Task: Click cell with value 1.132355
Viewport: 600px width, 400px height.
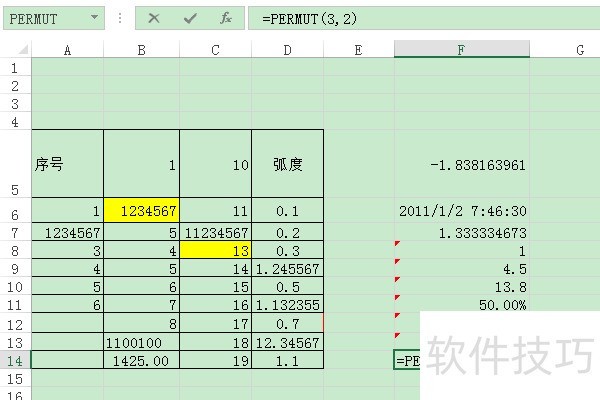Action: 287,305
